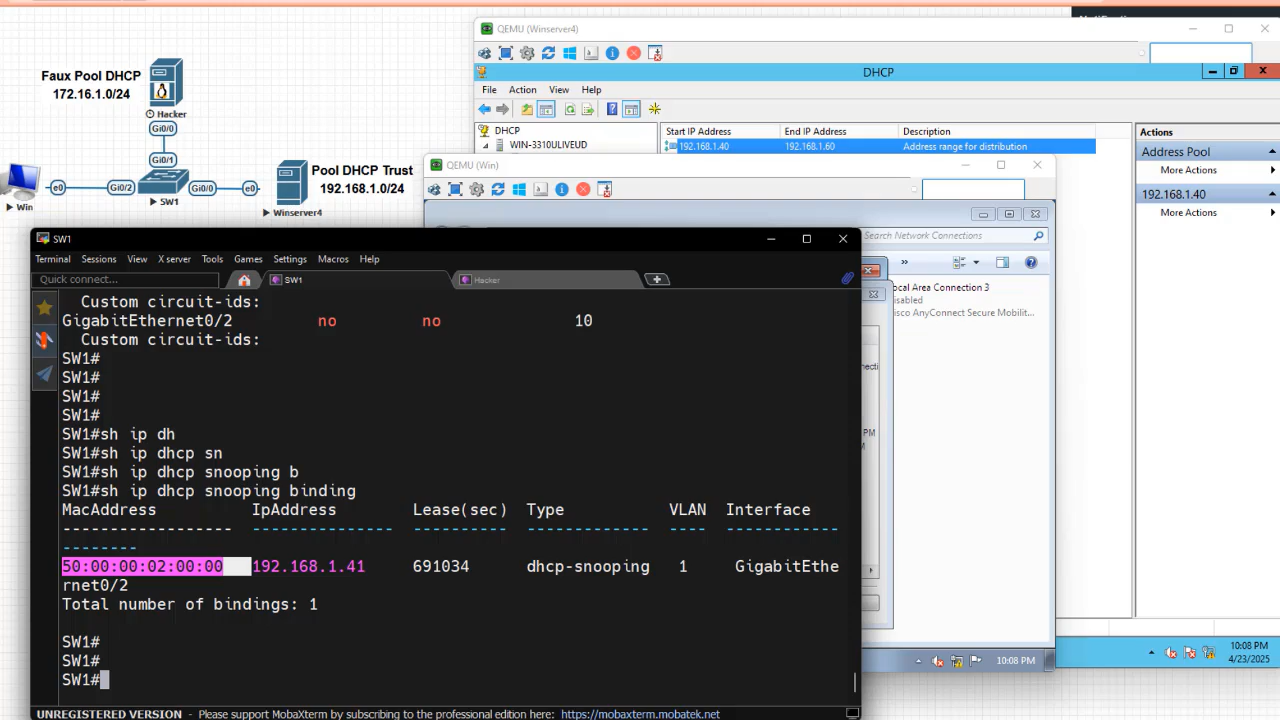Click the fullscreen icon in QEMU Winserver4 toolbar

[506, 53]
